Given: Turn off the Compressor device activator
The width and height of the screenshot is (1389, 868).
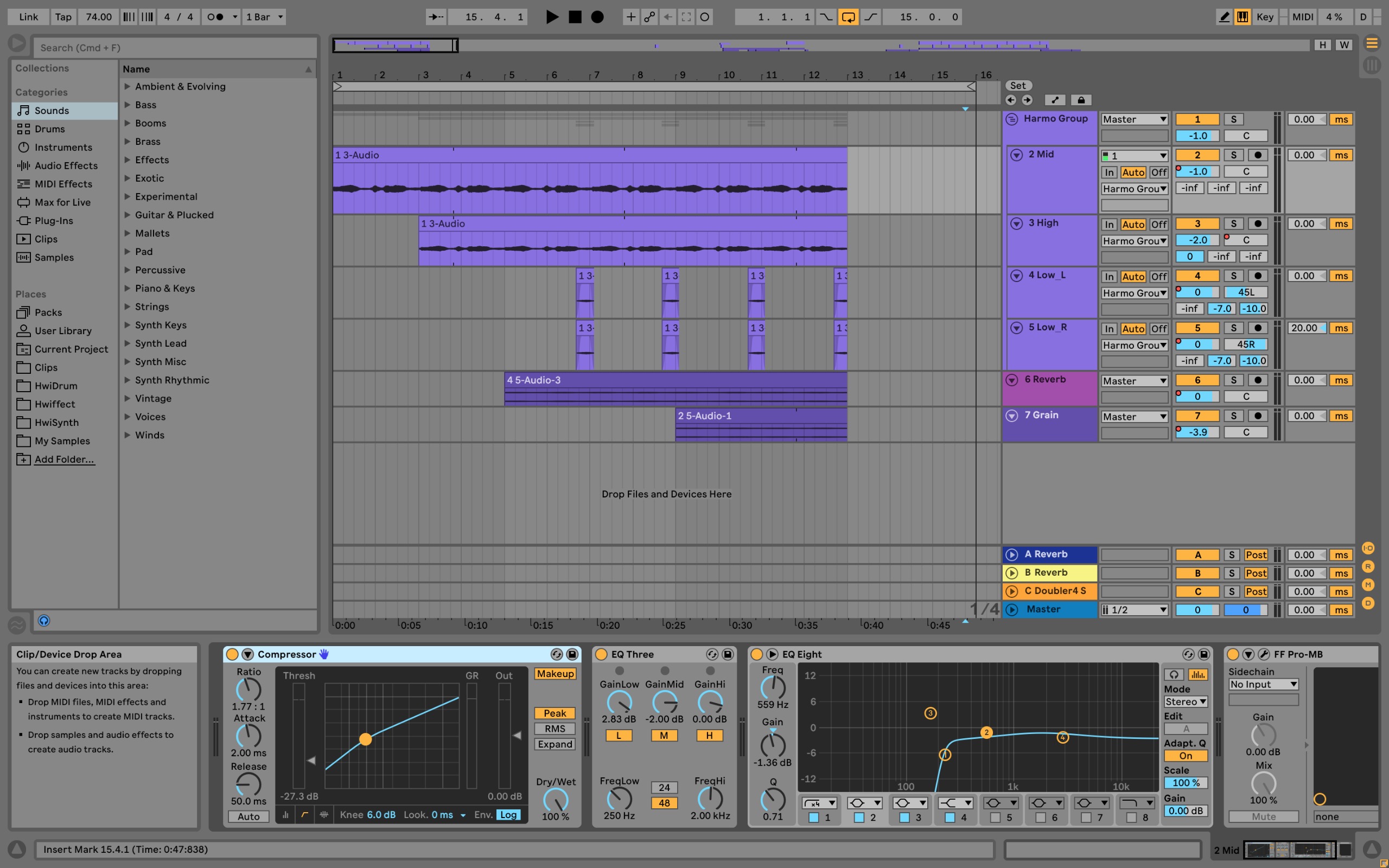Looking at the screenshot, I should (232, 654).
